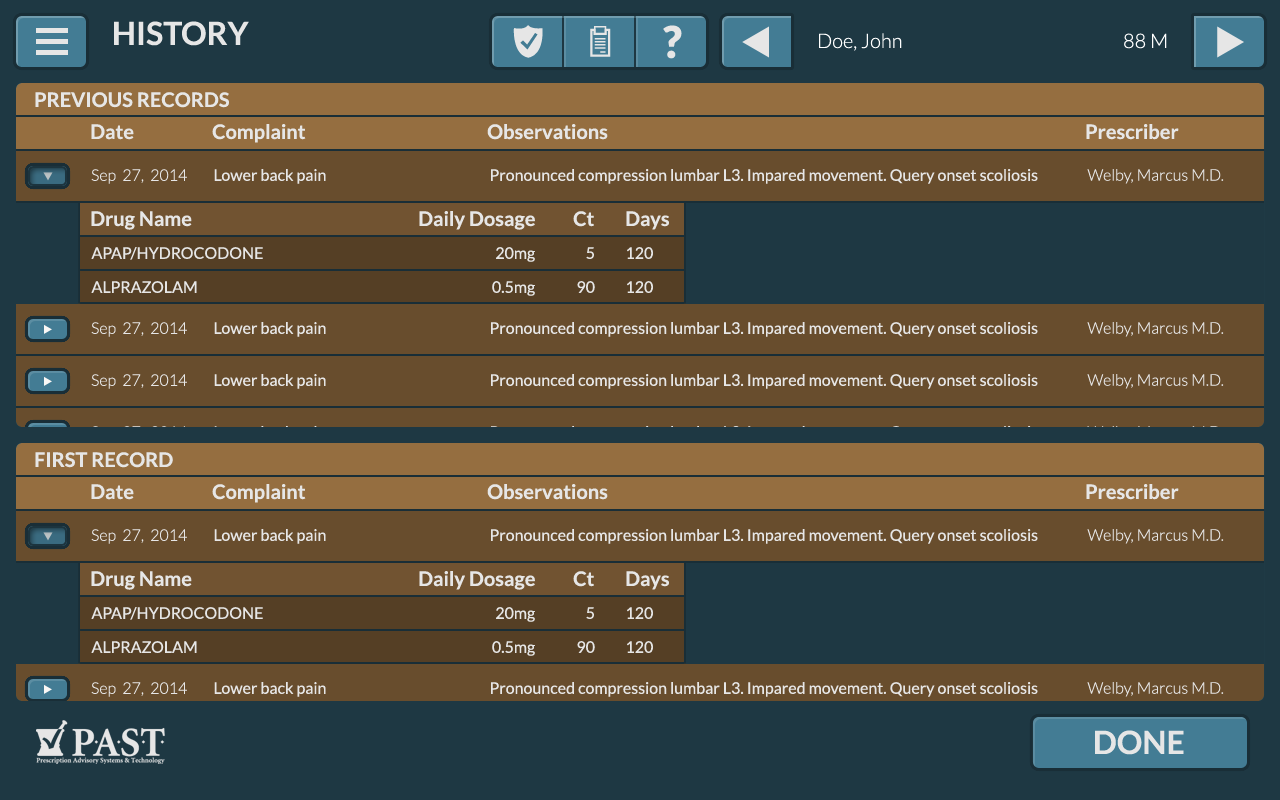Select patient name Doe, John
Screen dimensions: 1280x800
tap(859, 42)
